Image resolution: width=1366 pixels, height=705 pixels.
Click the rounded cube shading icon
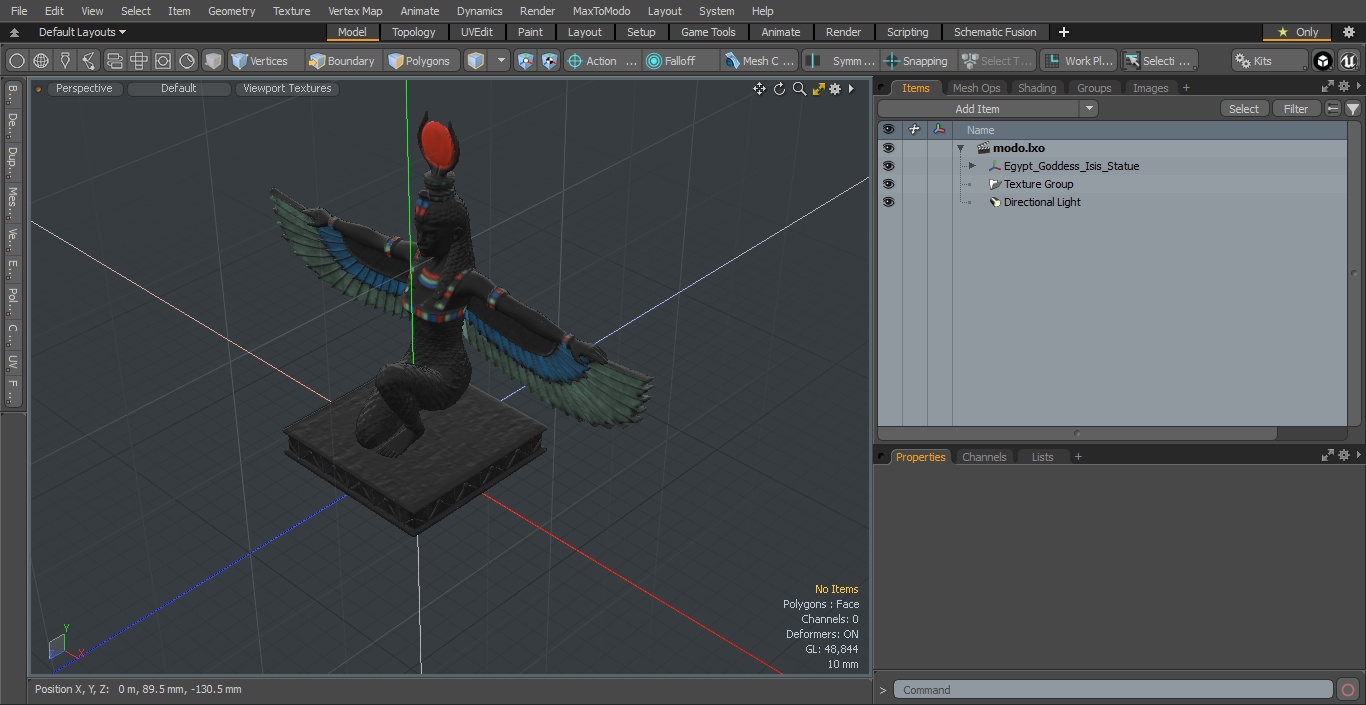pos(213,61)
